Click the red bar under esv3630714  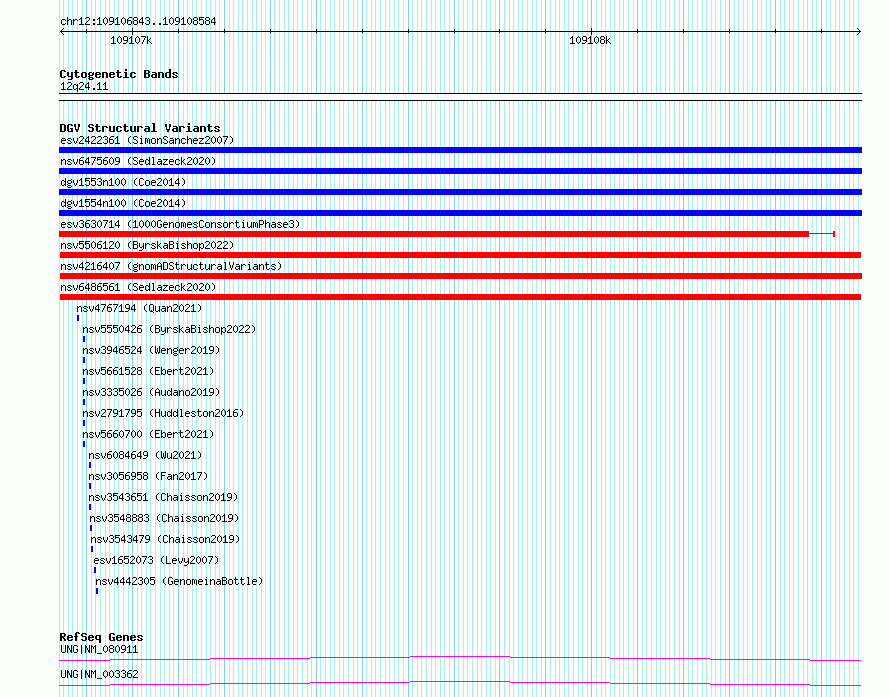434,234
